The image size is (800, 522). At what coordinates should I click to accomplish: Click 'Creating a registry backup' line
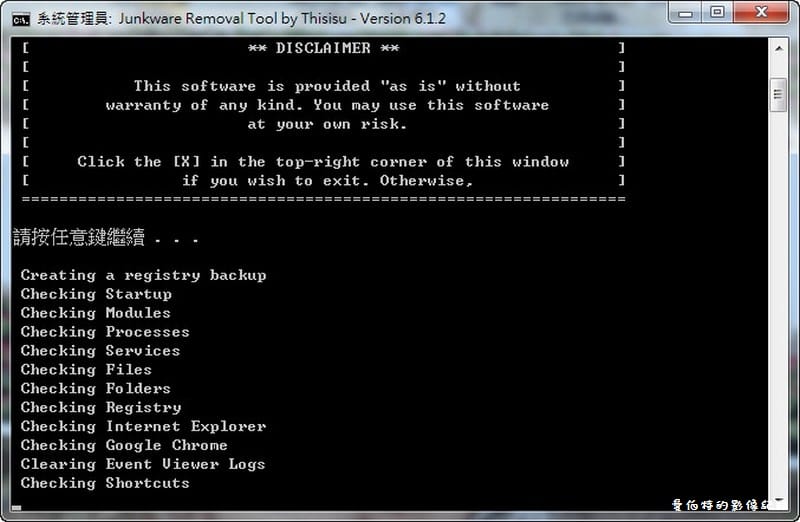point(143,276)
